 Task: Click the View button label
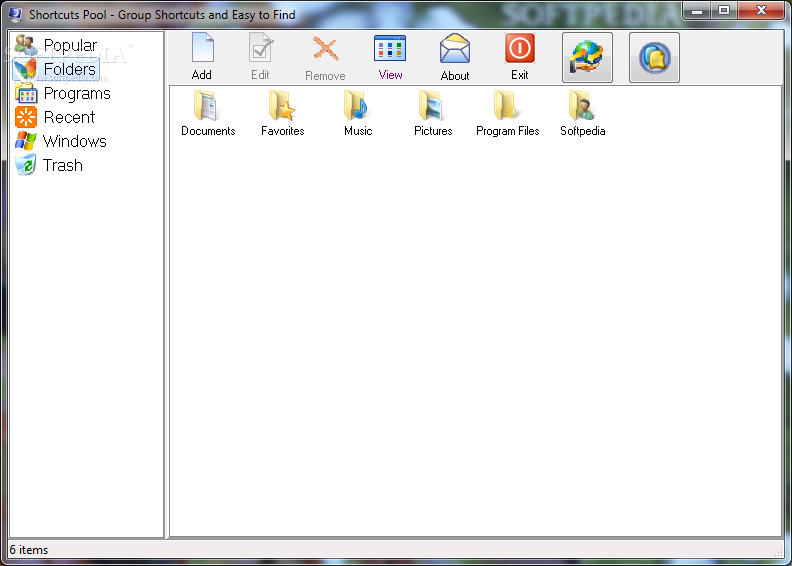click(390, 75)
